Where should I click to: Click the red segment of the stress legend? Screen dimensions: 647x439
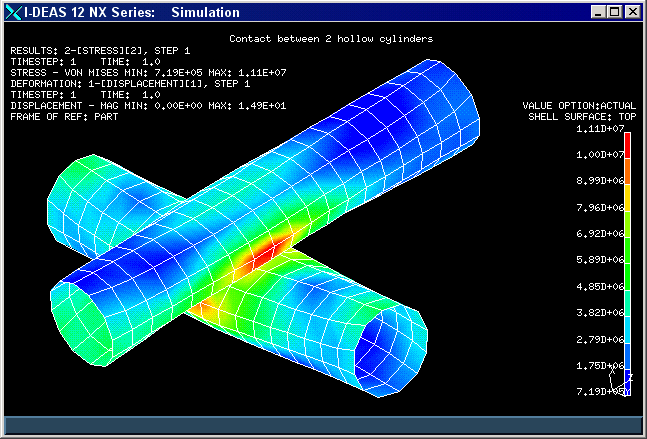628,143
